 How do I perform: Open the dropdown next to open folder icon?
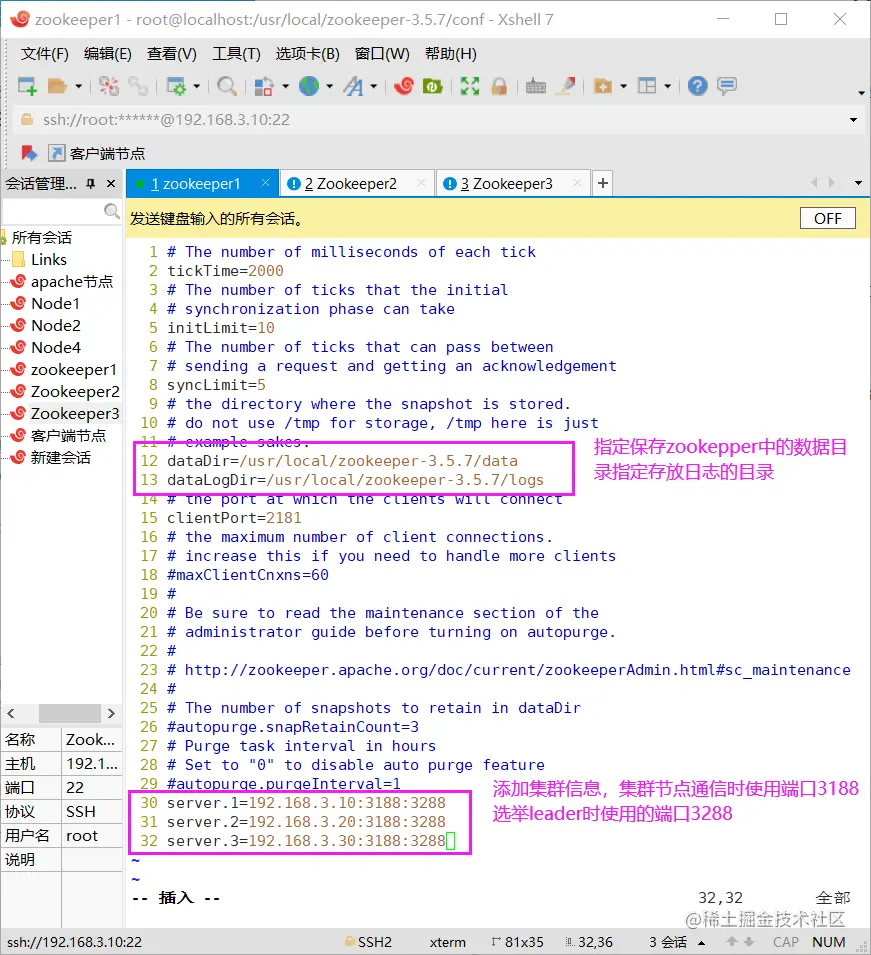[79, 86]
